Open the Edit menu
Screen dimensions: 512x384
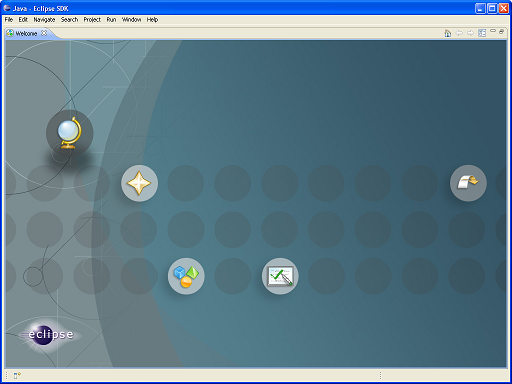(x=23, y=20)
